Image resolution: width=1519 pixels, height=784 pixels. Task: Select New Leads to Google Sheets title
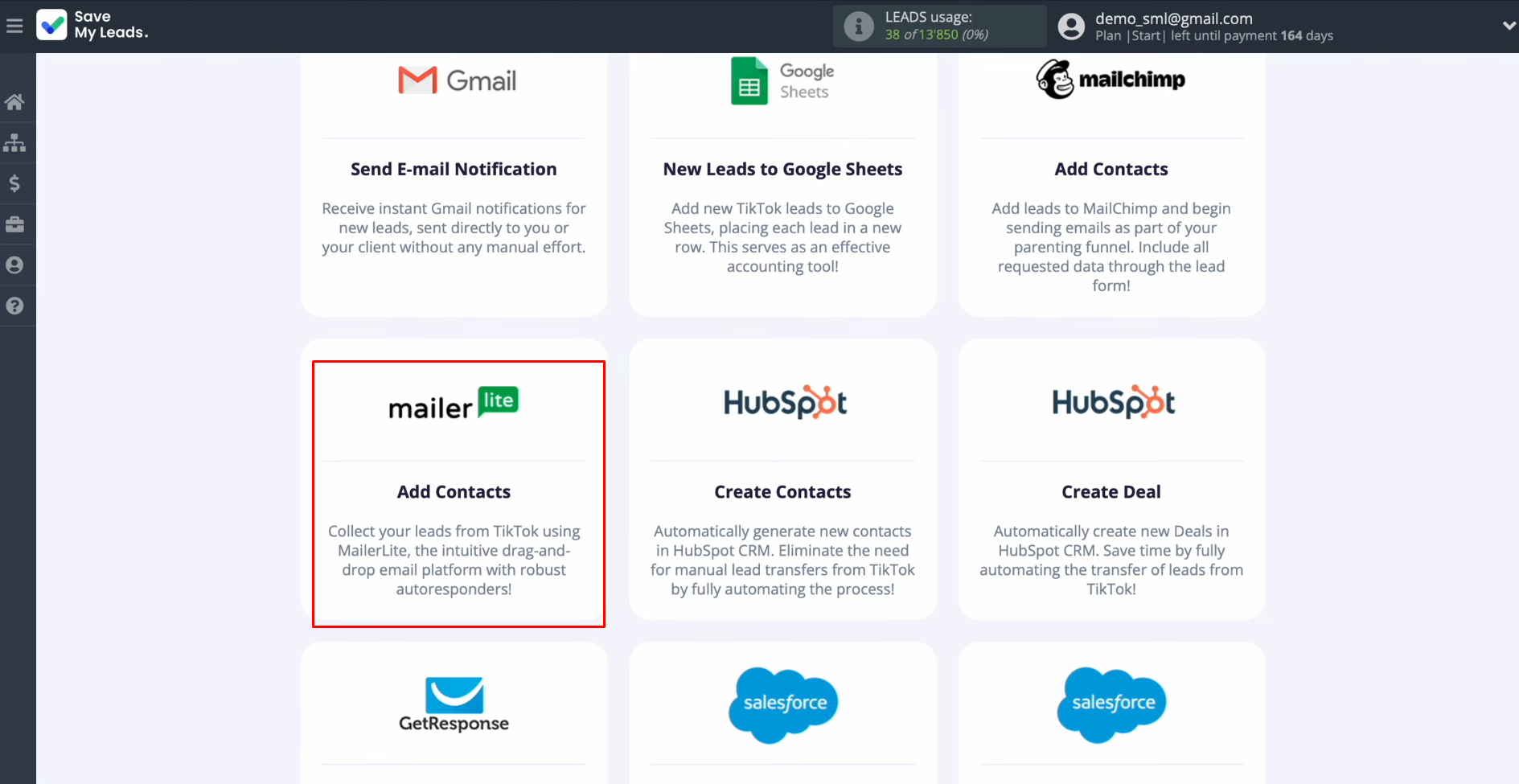(x=782, y=169)
